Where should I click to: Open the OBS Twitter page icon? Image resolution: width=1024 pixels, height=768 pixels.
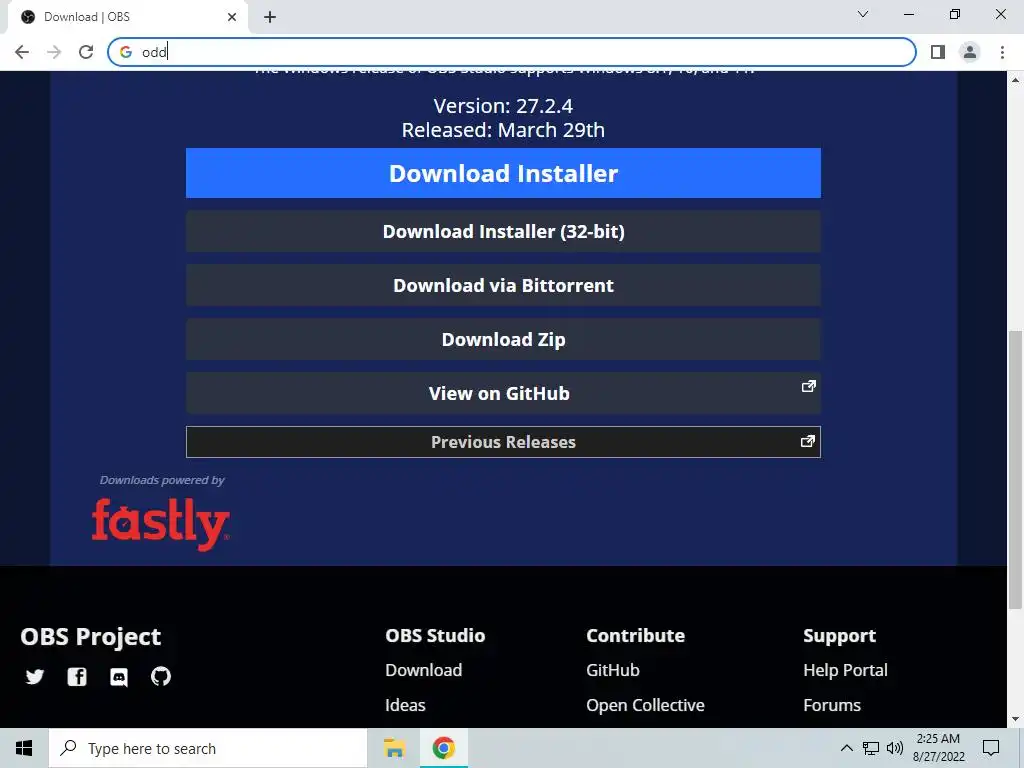[x=35, y=677]
